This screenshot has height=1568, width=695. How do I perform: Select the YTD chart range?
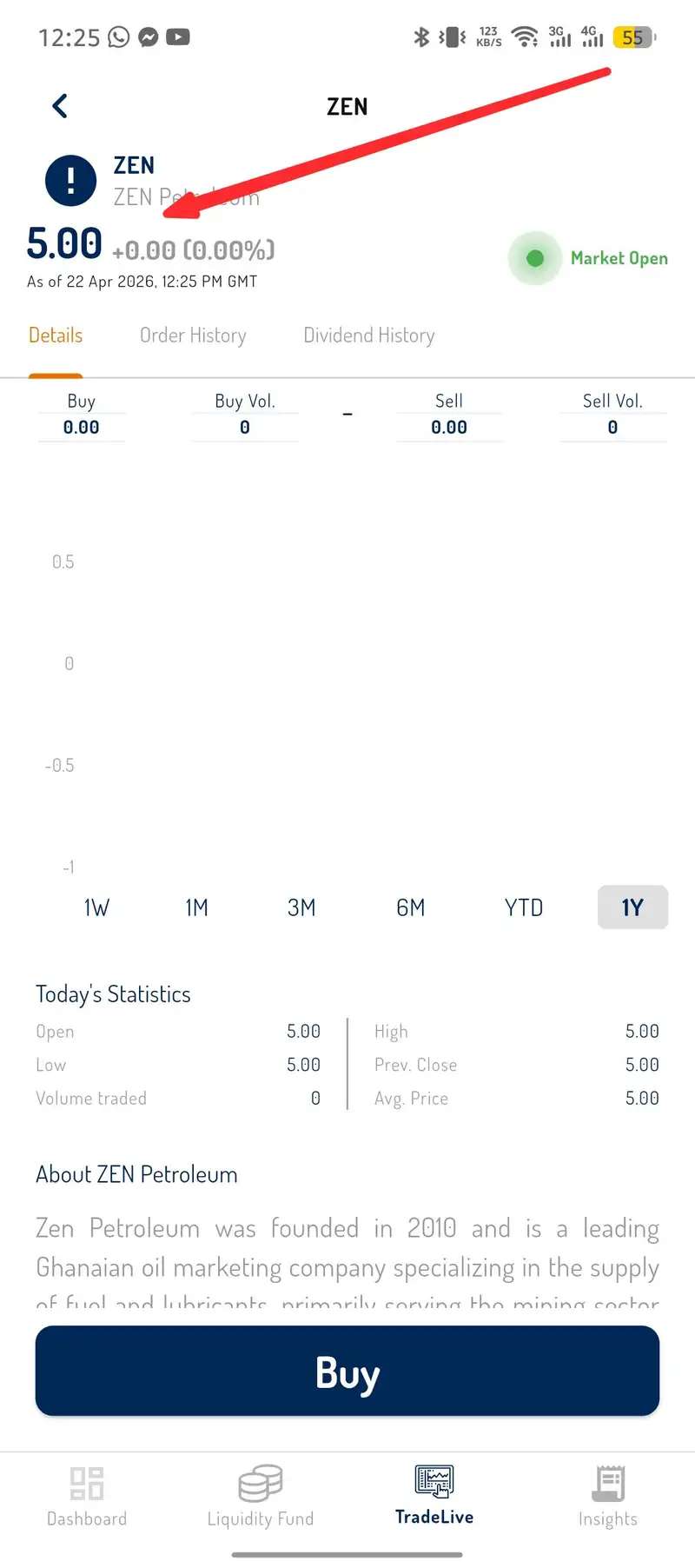524,907
